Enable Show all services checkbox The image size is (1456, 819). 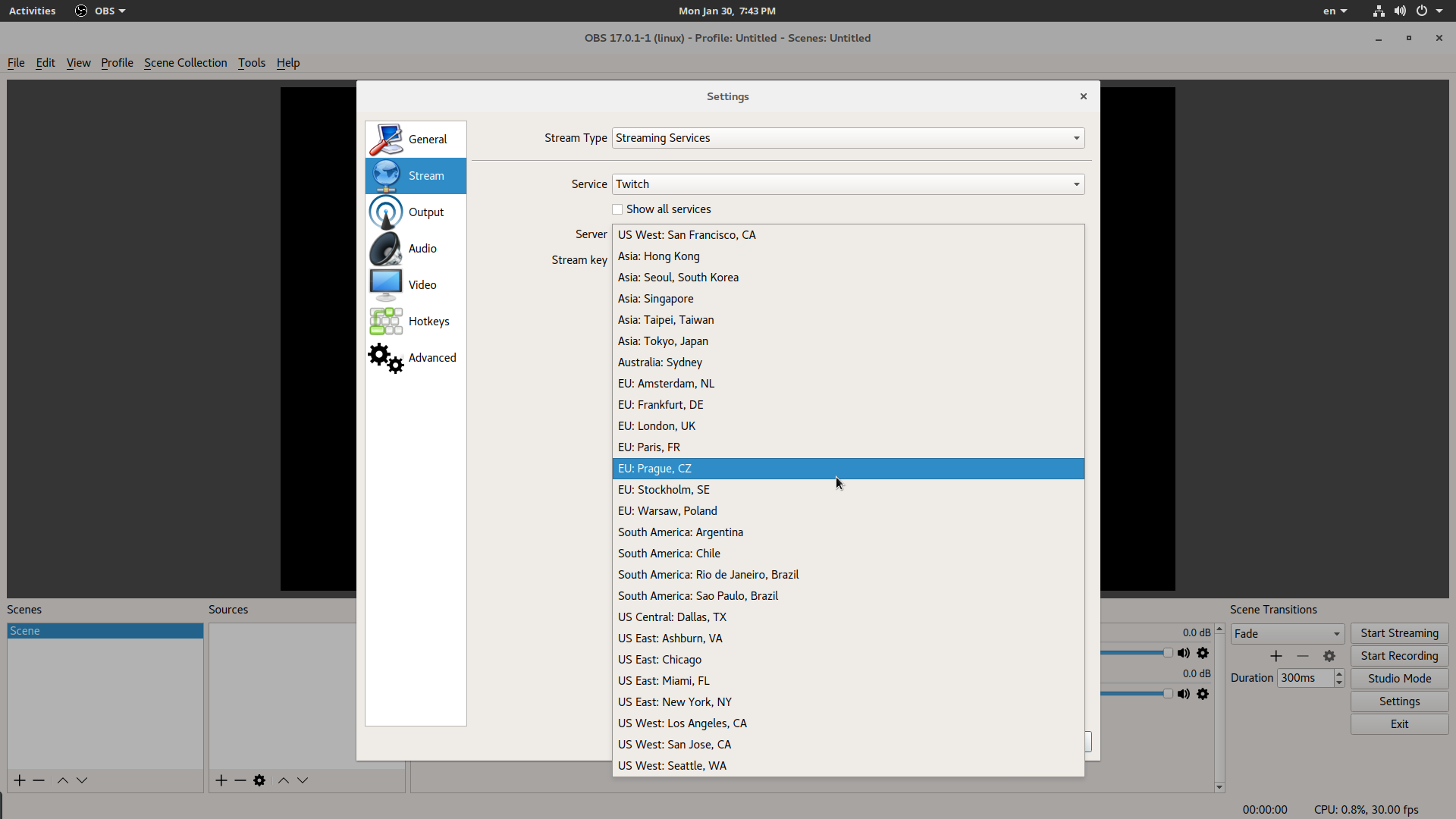(x=617, y=209)
